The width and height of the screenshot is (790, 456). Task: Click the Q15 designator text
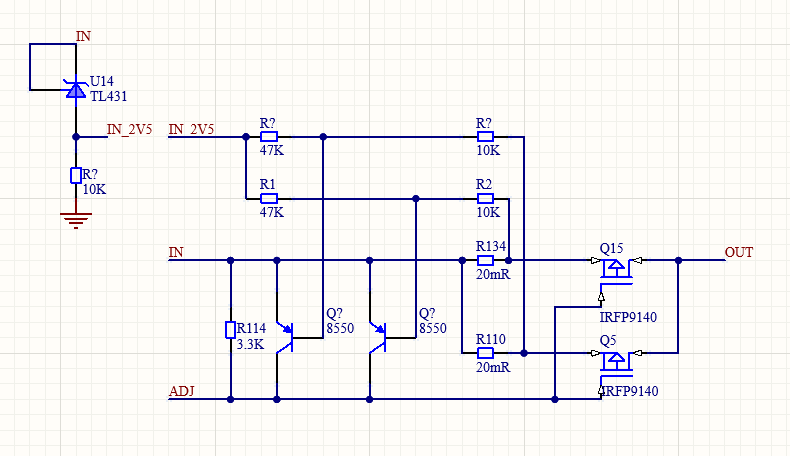click(611, 248)
